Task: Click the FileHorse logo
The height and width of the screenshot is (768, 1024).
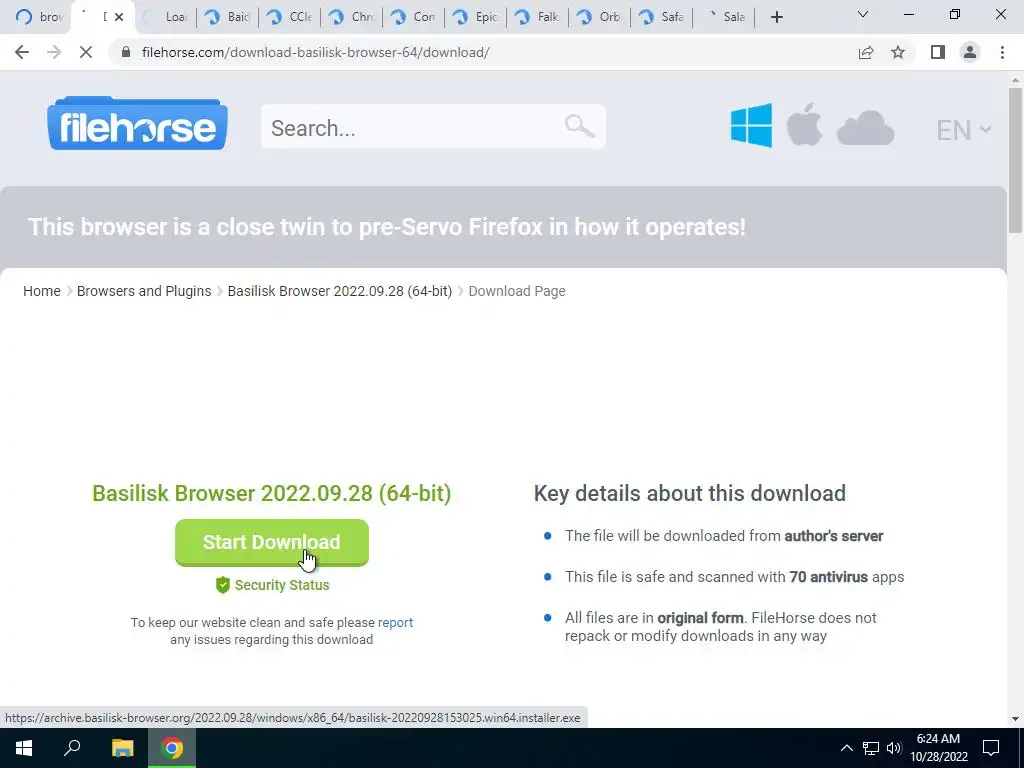Action: [x=137, y=123]
